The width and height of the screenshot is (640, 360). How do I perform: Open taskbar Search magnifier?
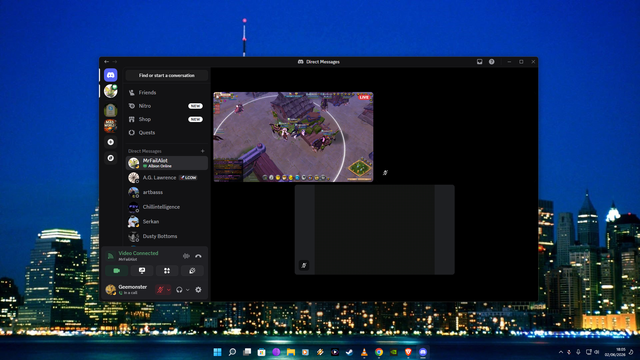(x=232, y=352)
